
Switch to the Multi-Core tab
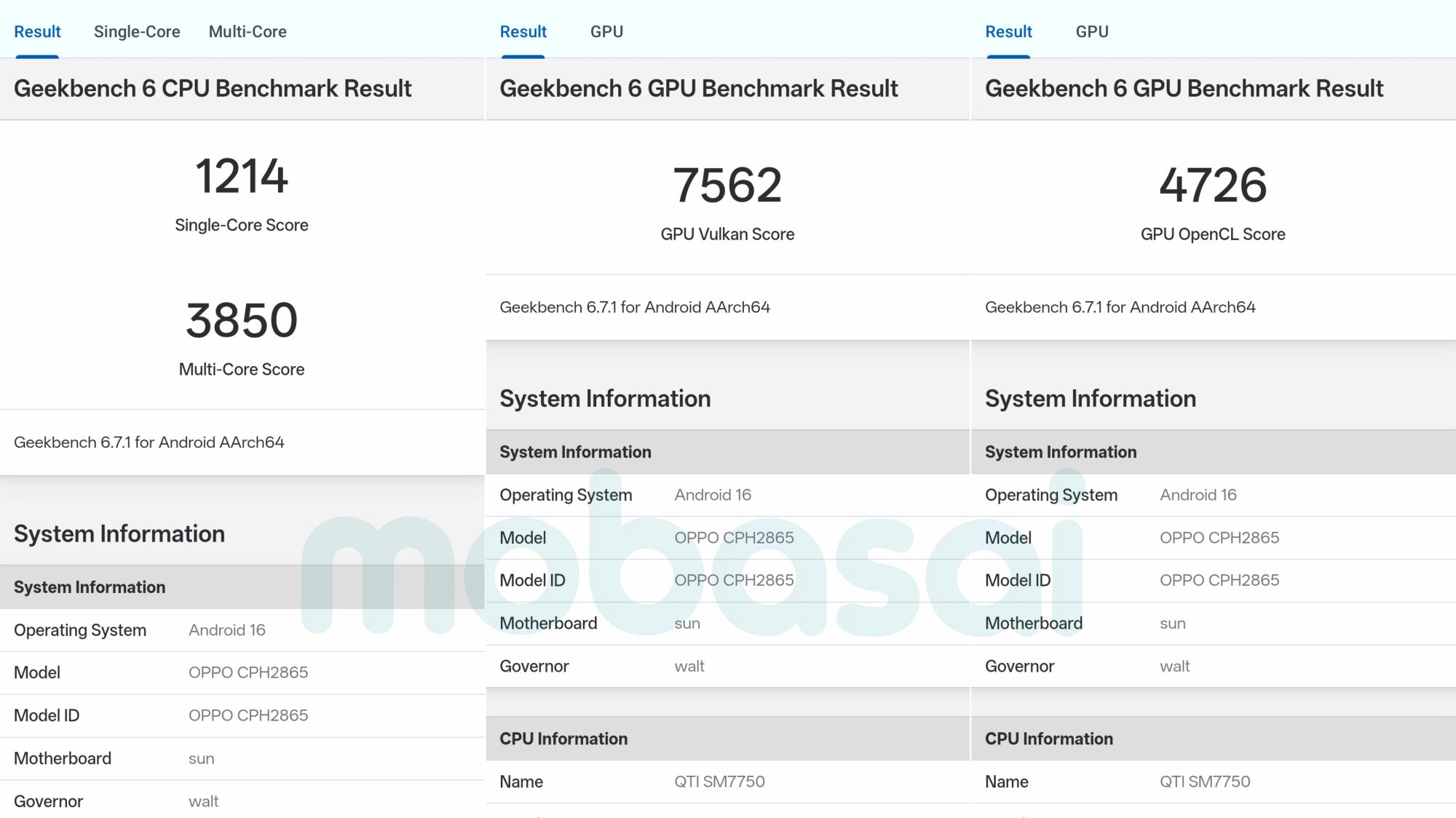pyautogui.click(x=248, y=31)
